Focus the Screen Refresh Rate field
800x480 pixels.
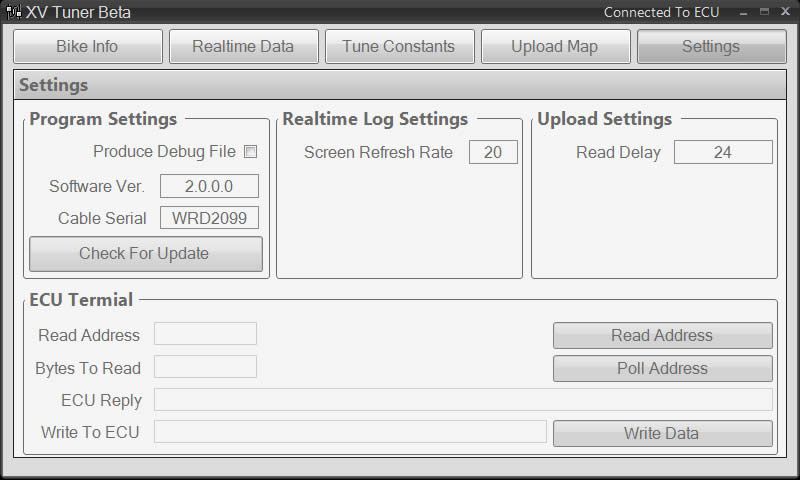[x=493, y=152]
